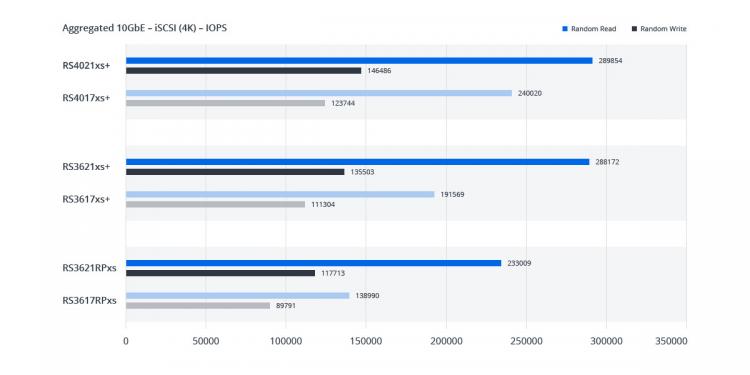Select the RS4017xs+ gray bar
Image resolution: width=750 pixels, height=375 pixels.
pyautogui.click(x=225, y=103)
